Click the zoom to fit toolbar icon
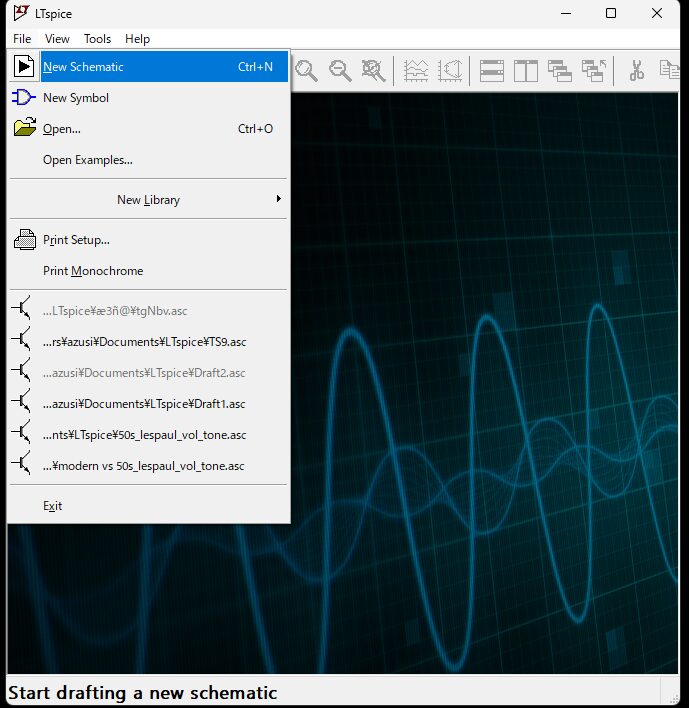The height and width of the screenshot is (708, 689). click(x=373, y=69)
